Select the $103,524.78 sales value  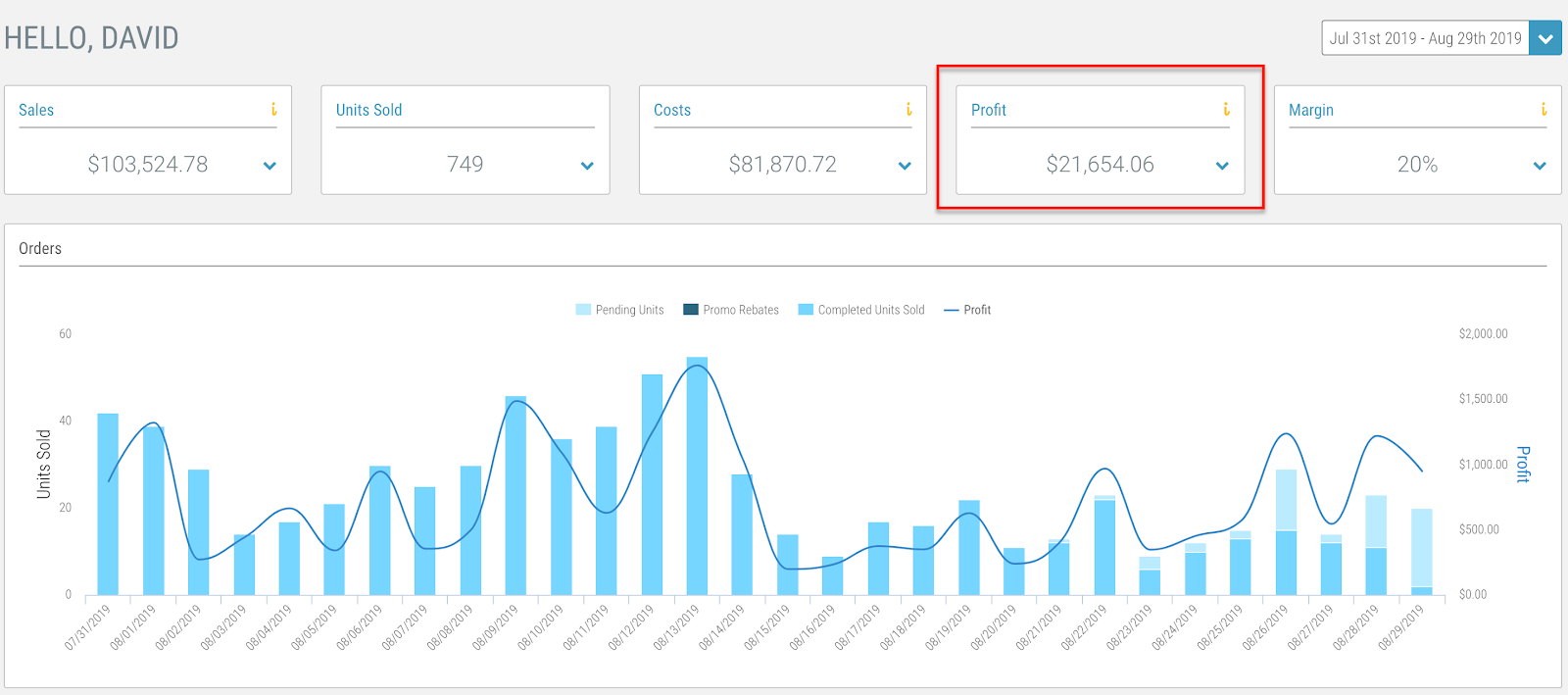tap(148, 165)
